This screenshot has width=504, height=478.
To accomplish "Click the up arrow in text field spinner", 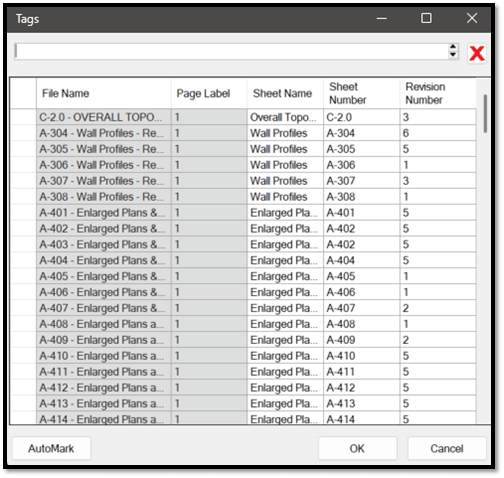I will point(453,47).
